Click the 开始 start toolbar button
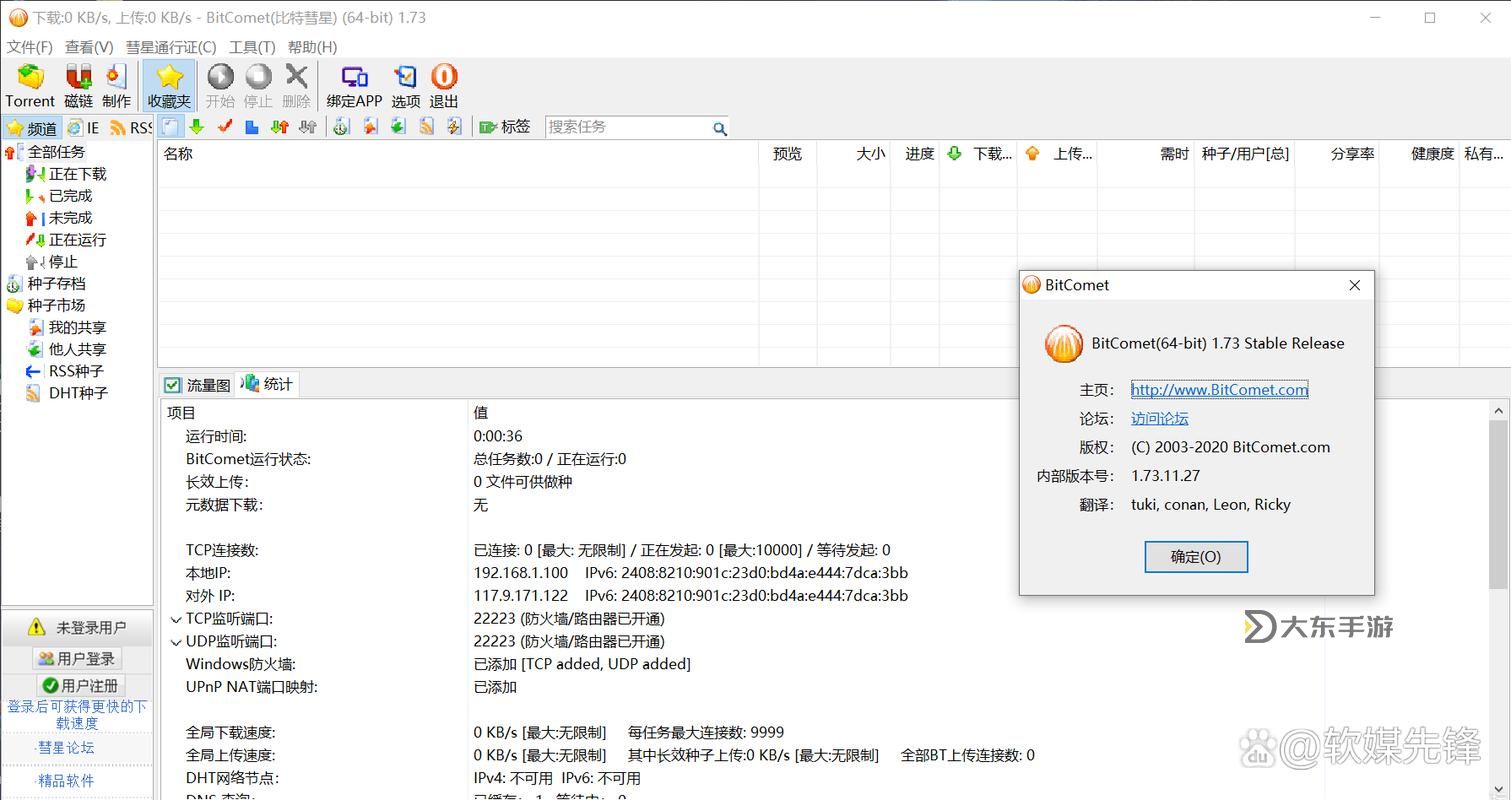Screen dimensions: 1511x800 [220, 86]
